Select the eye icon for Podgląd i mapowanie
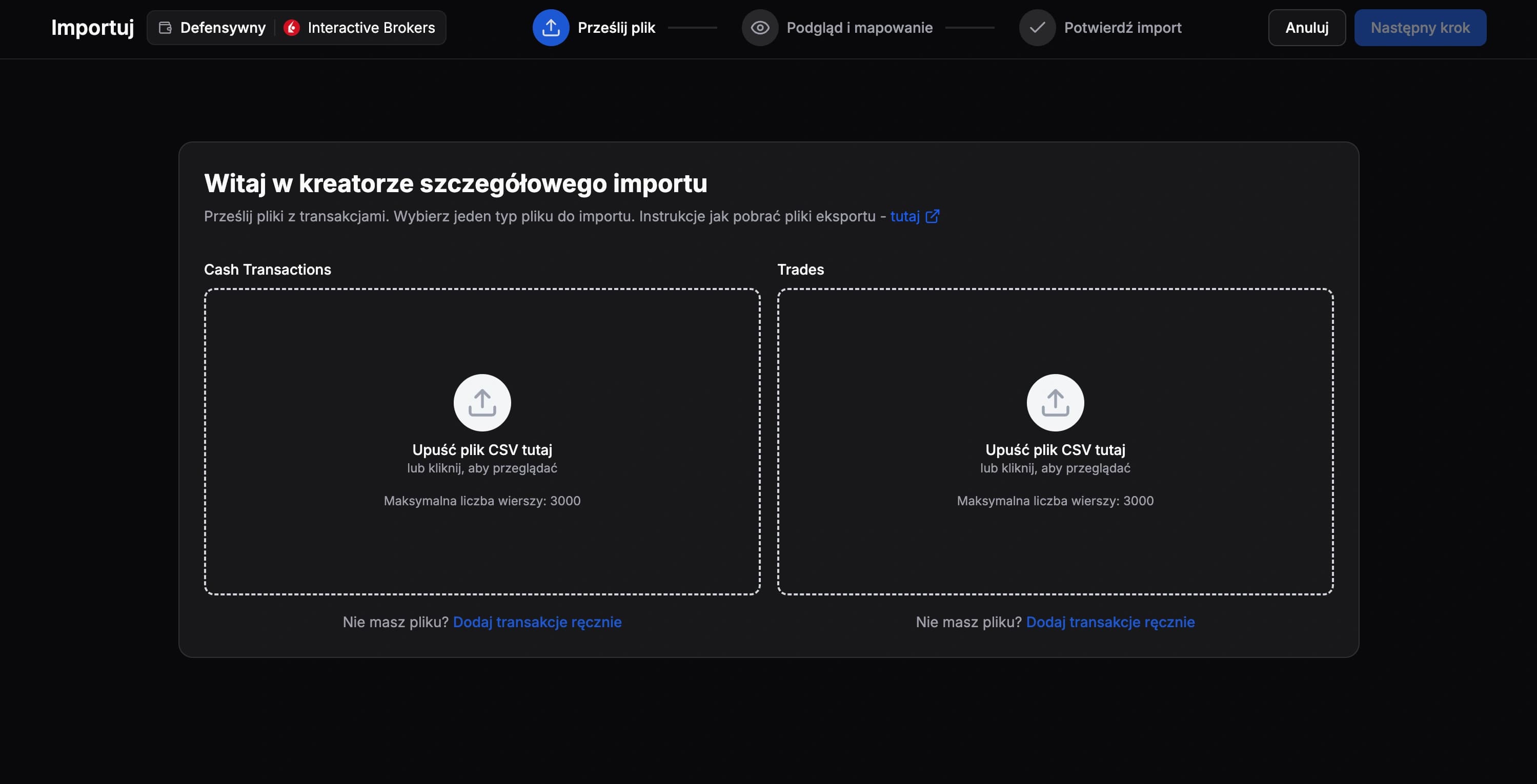The width and height of the screenshot is (1537, 784). coord(760,28)
